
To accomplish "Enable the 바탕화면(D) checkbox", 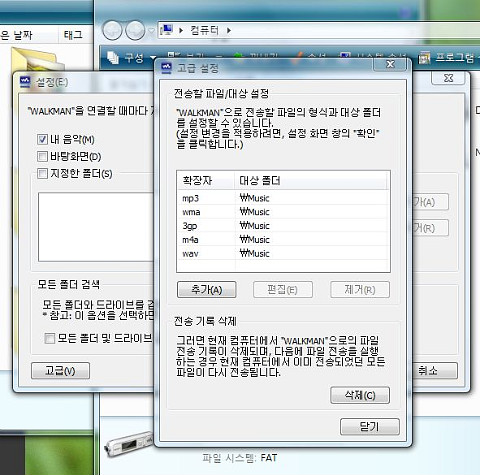I will click(42, 156).
